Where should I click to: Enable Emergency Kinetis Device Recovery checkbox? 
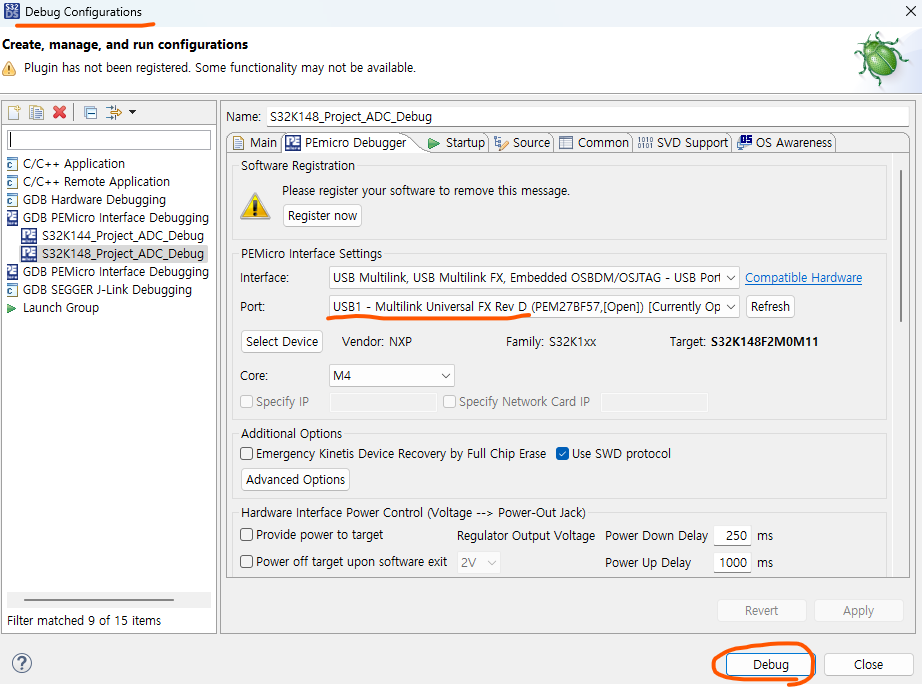247,453
